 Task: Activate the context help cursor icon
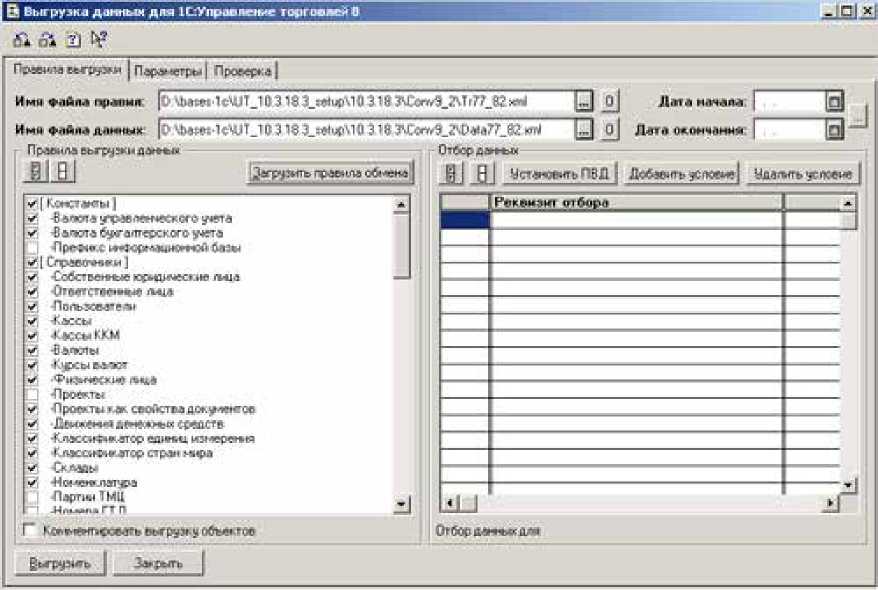pyautogui.click(x=99, y=39)
